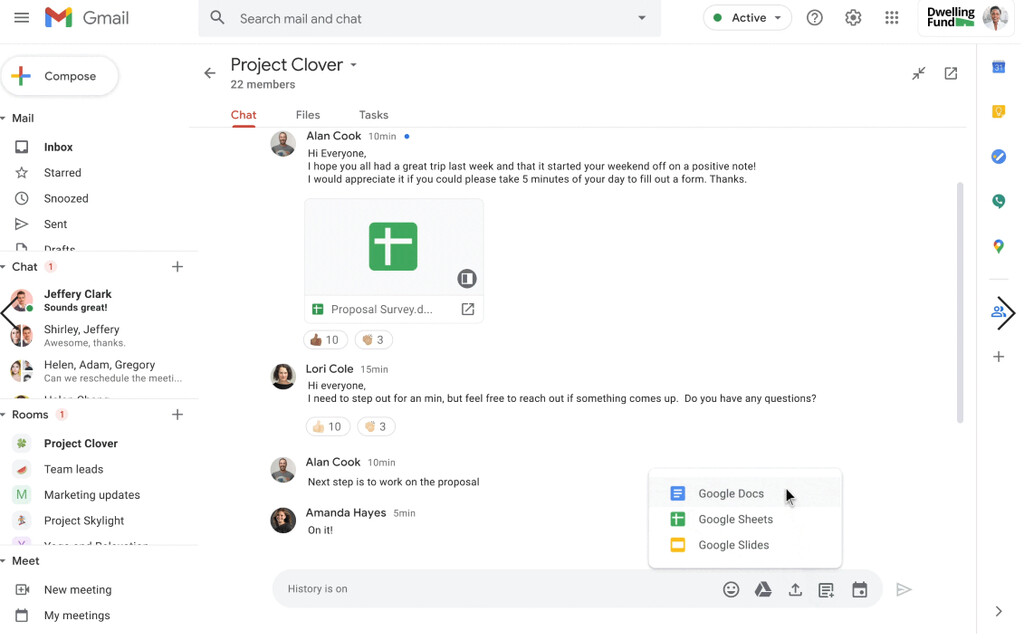Image resolution: width=1024 pixels, height=640 pixels.
Task: Collapse the Meet section
Action: click(3, 561)
